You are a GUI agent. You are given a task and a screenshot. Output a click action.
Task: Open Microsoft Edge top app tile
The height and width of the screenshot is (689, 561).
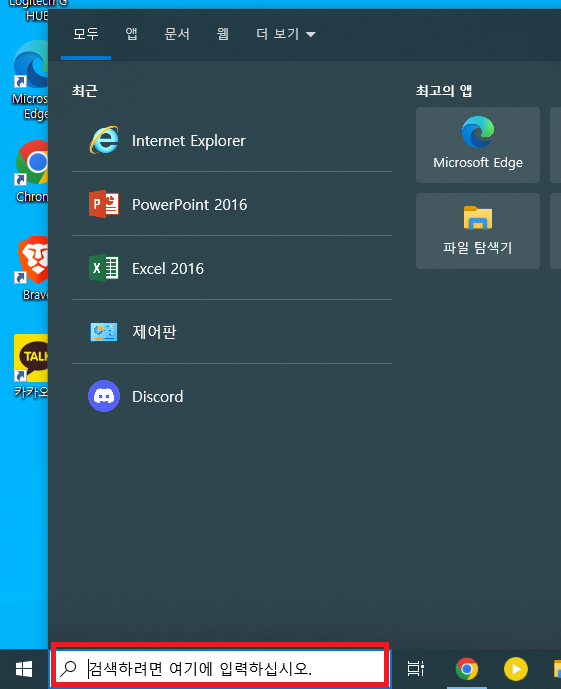(478, 145)
